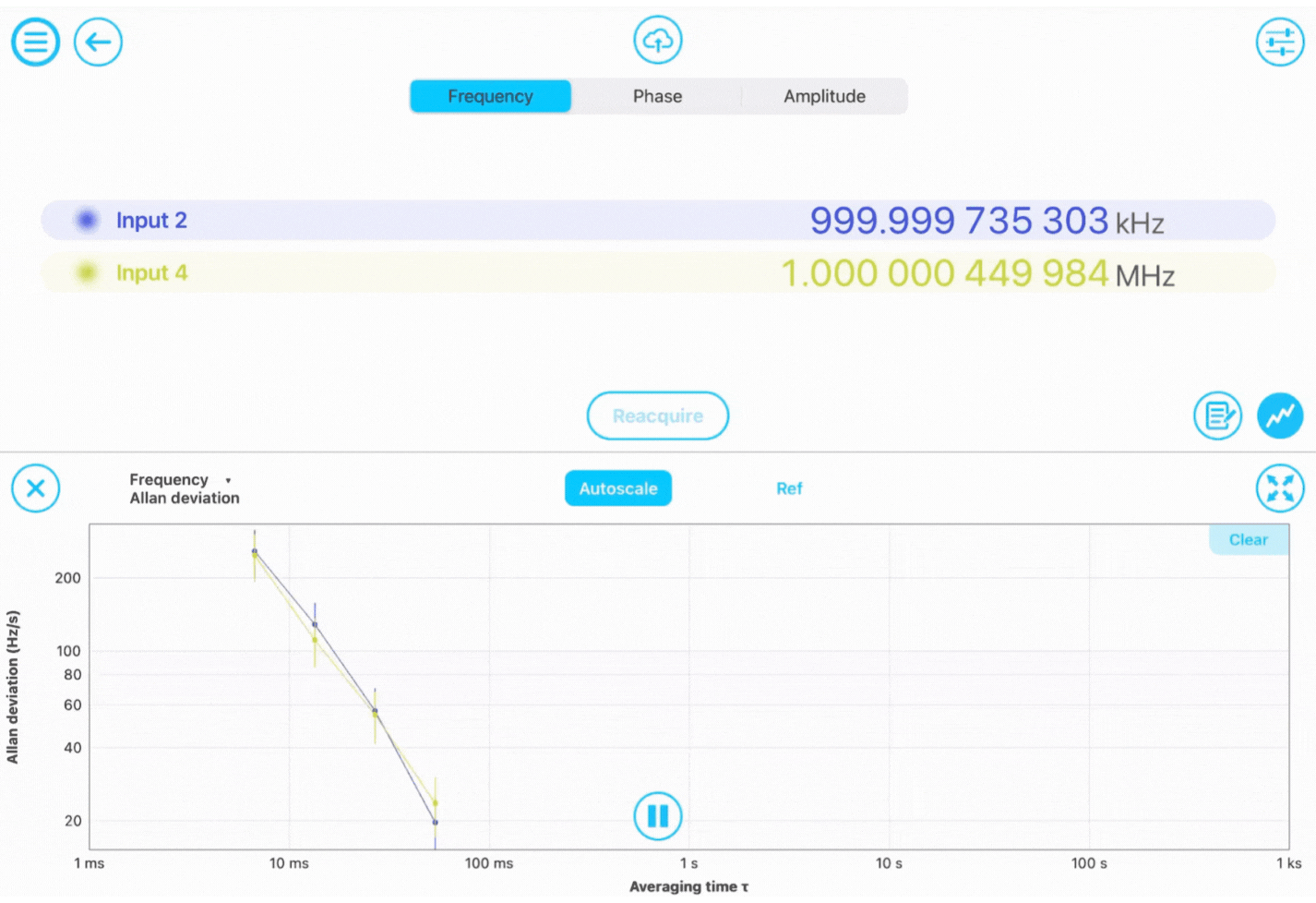Click the 1.000 000 449 984 MHz reading
The width and height of the screenshot is (1316, 903).
point(977,273)
